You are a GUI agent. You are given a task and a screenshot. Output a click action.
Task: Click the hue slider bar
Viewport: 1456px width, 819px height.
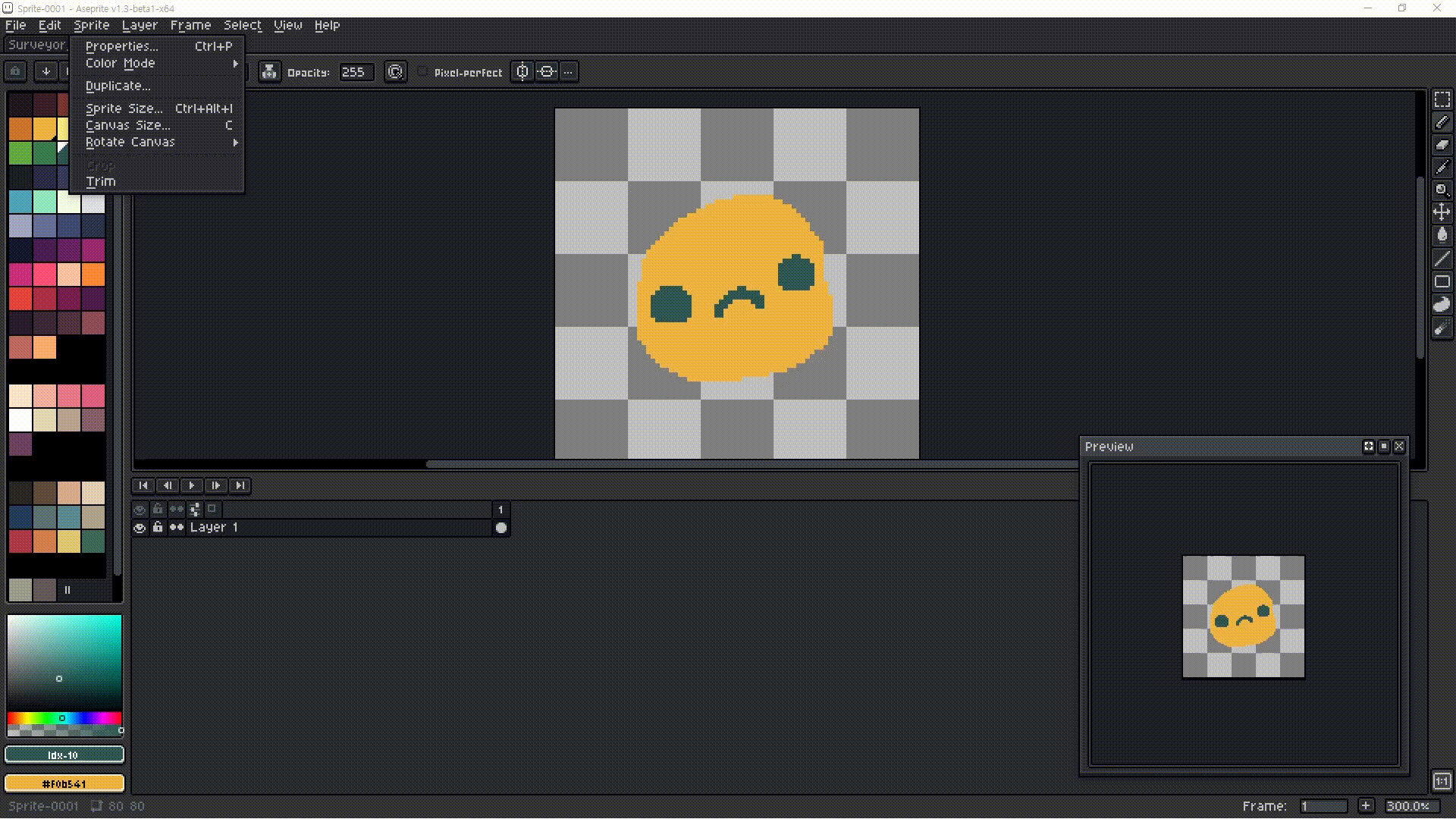pos(64,717)
